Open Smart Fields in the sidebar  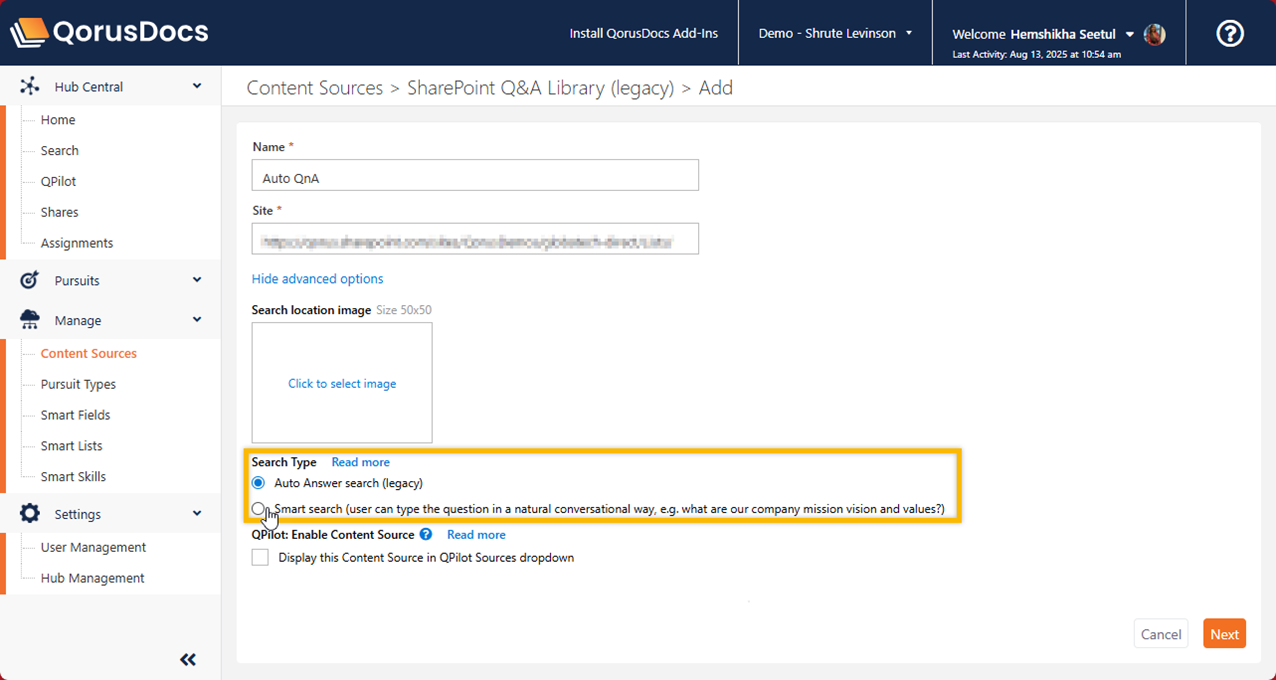[x=75, y=415]
